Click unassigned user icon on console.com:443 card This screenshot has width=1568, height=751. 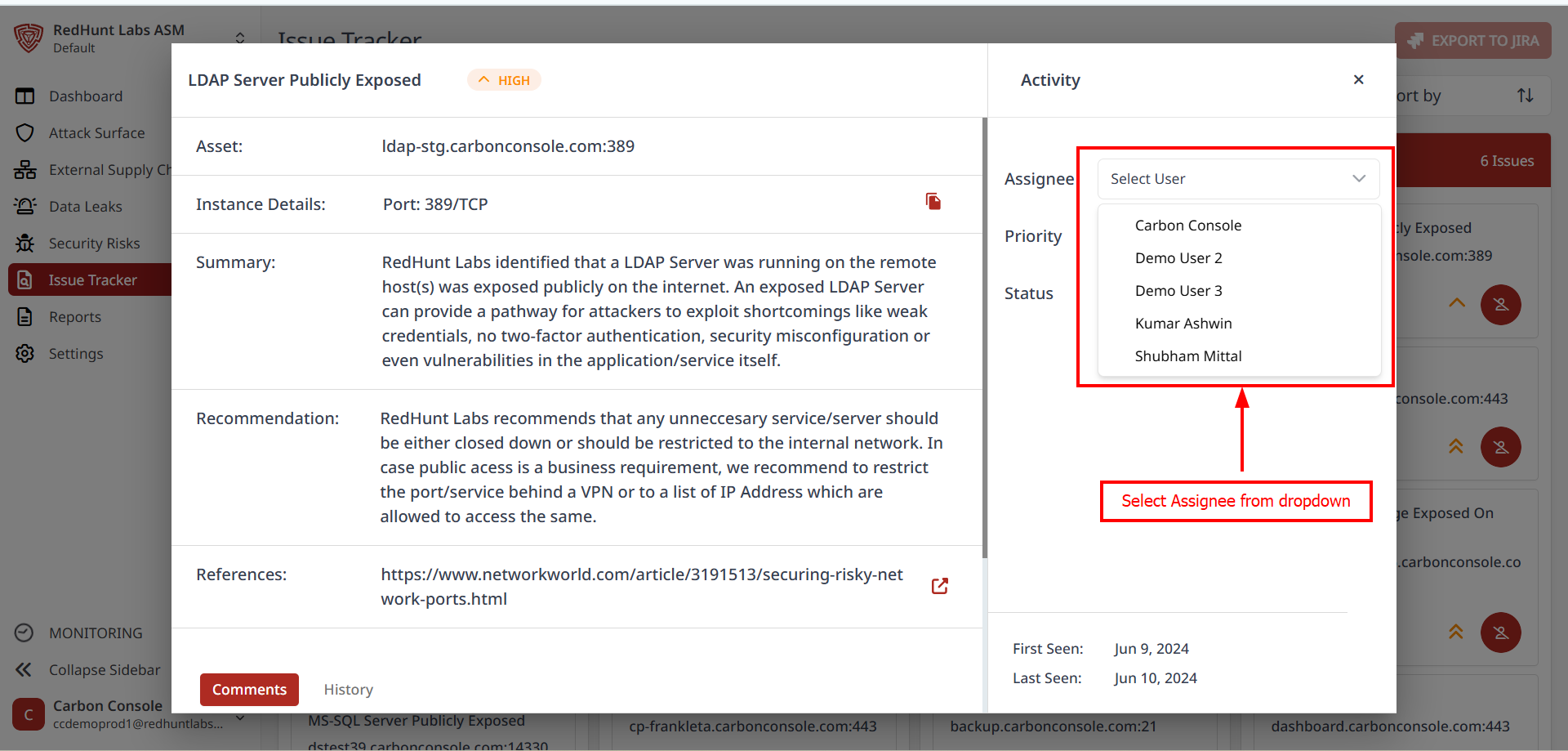(x=1501, y=447)
